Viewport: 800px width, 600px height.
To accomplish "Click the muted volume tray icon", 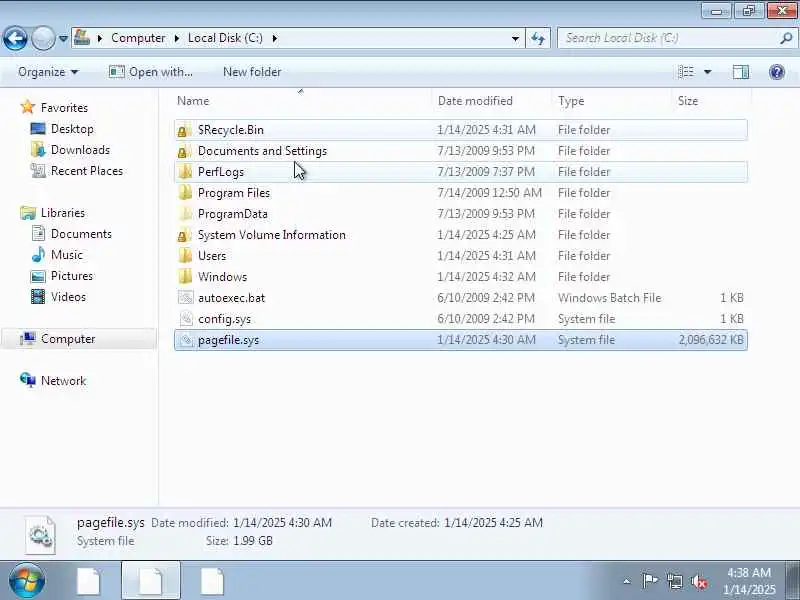I will 698,581.
